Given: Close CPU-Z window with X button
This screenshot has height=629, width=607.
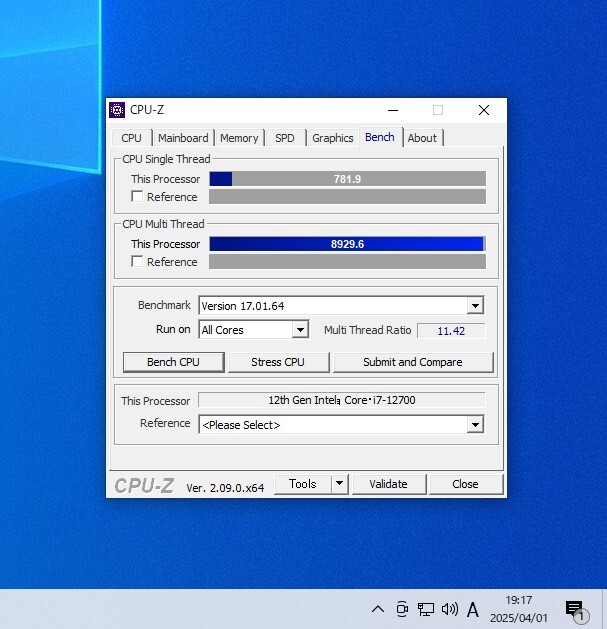Looking at the screenshot, I should pos(483,110).
